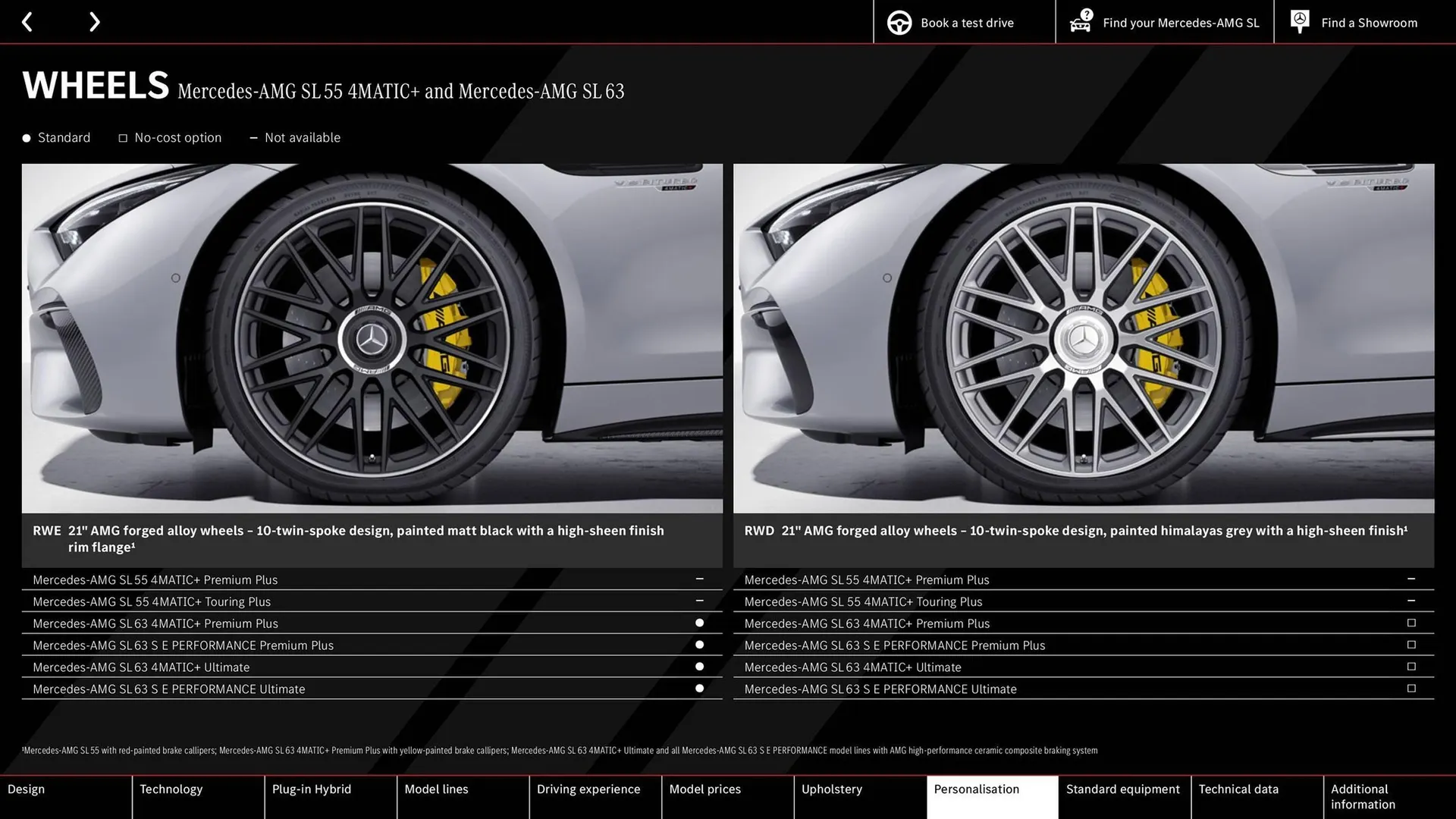Viewport: 1456px width, 819px height.
Task: Click the forward navigation arrow
Action: (x=94, y=22)
